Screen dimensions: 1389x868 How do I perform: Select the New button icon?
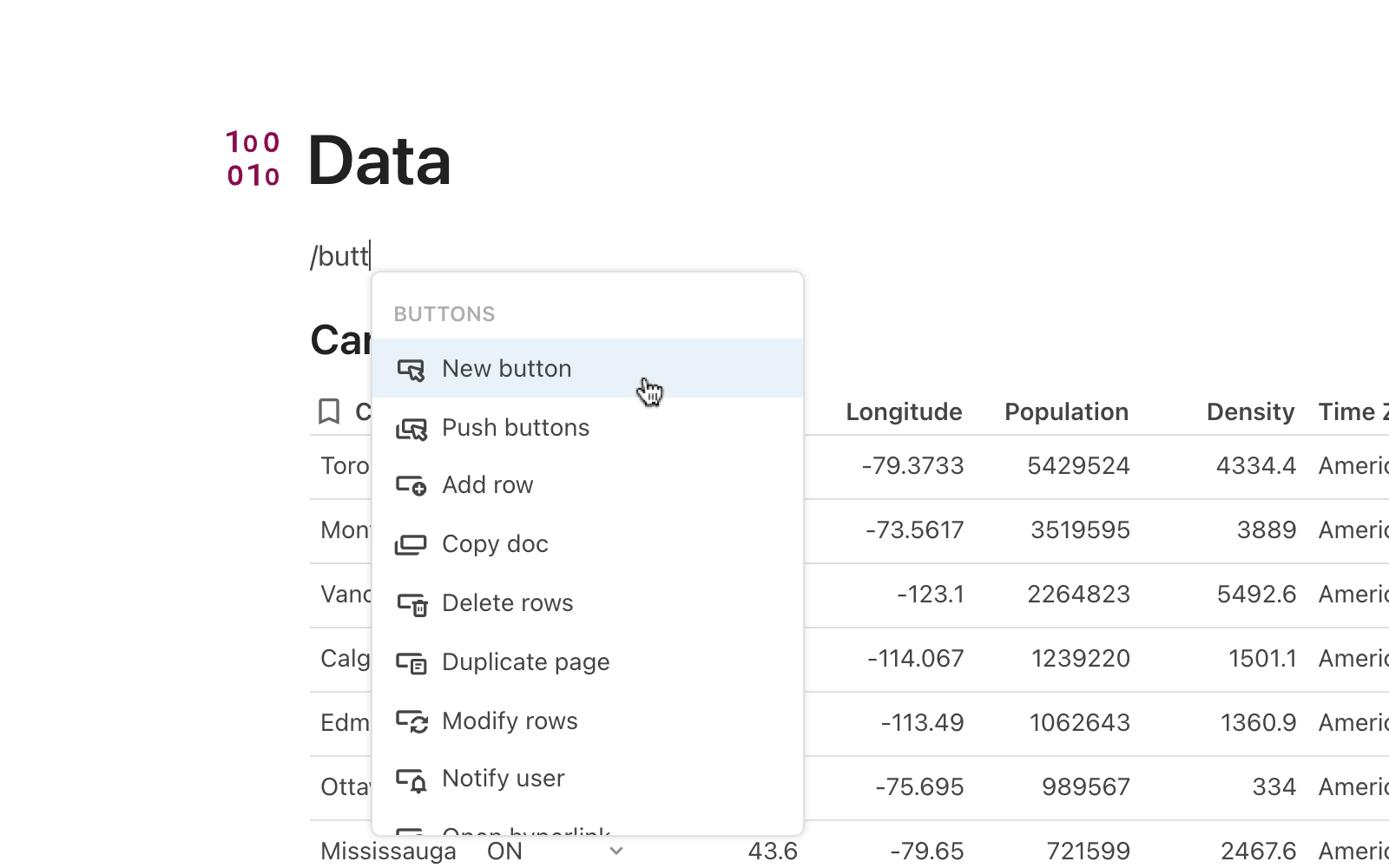pyautogui.click(x=412, y=369)
